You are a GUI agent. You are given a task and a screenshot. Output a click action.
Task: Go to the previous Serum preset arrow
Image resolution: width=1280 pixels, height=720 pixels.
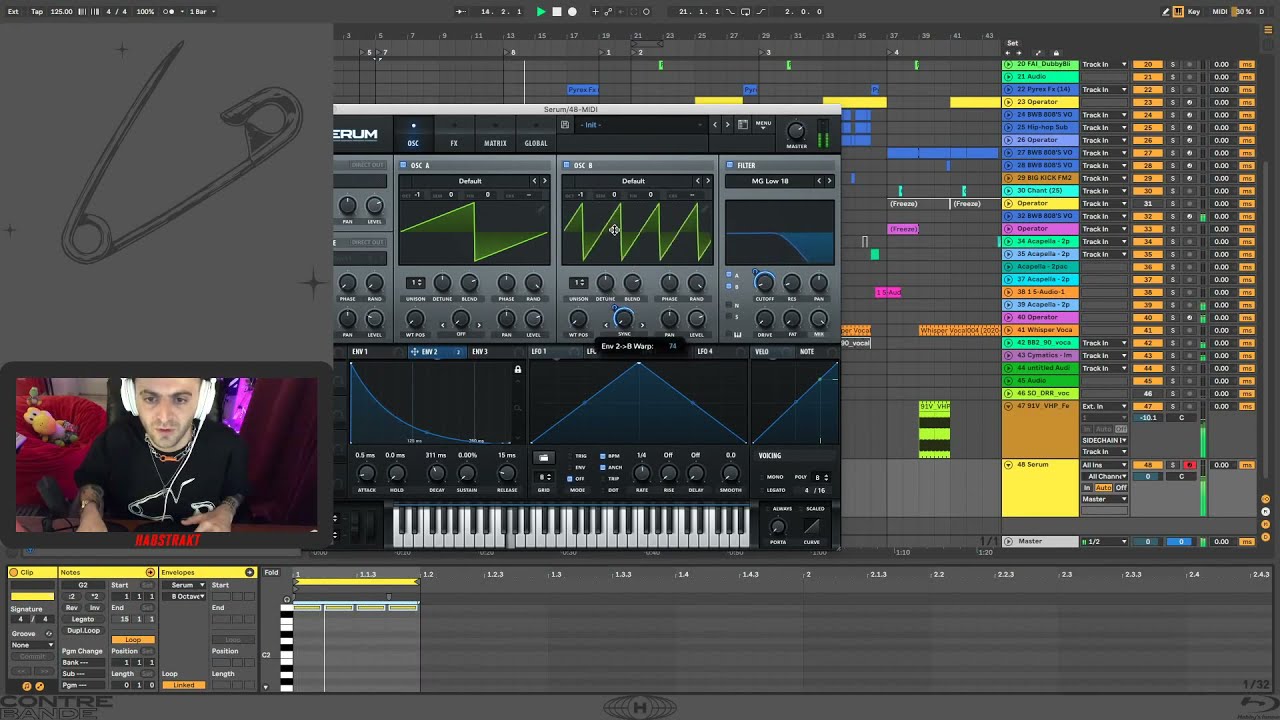714,125
